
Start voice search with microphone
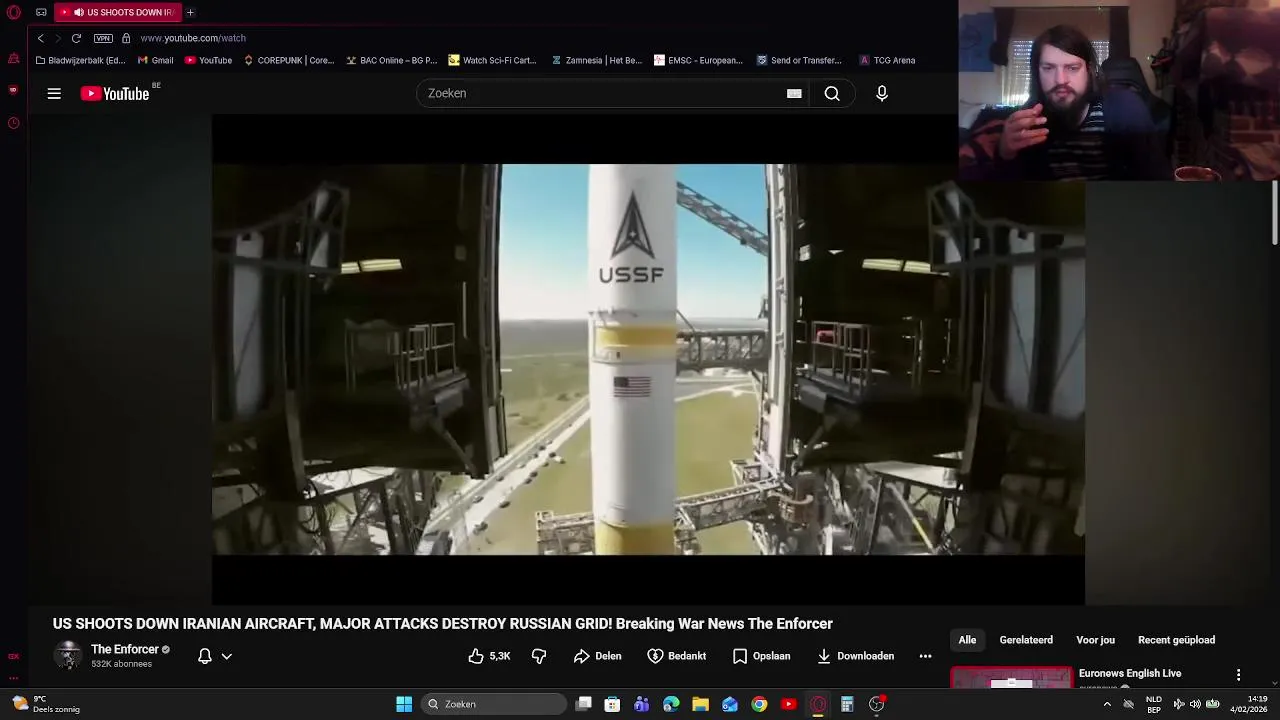coord(881,93)
